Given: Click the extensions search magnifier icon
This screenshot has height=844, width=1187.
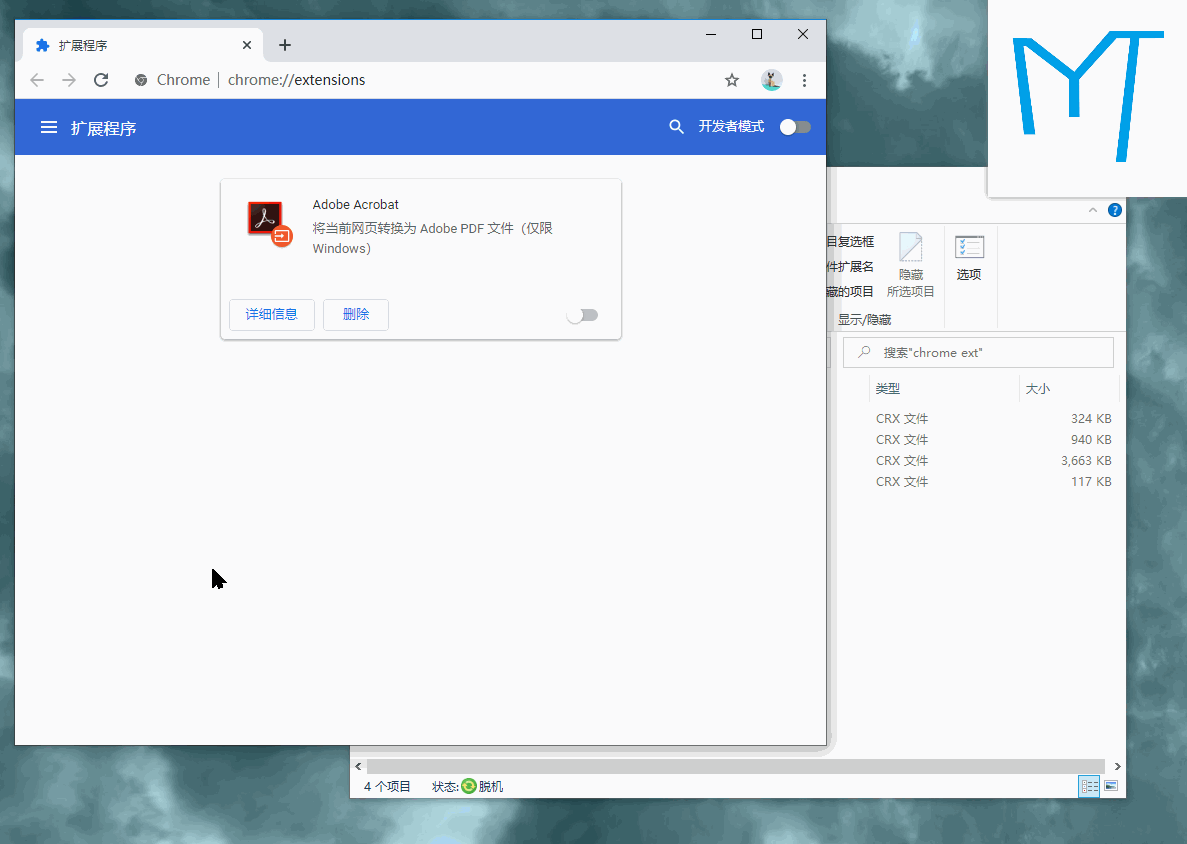Looking at the screenshot, I should pos(677,127).
